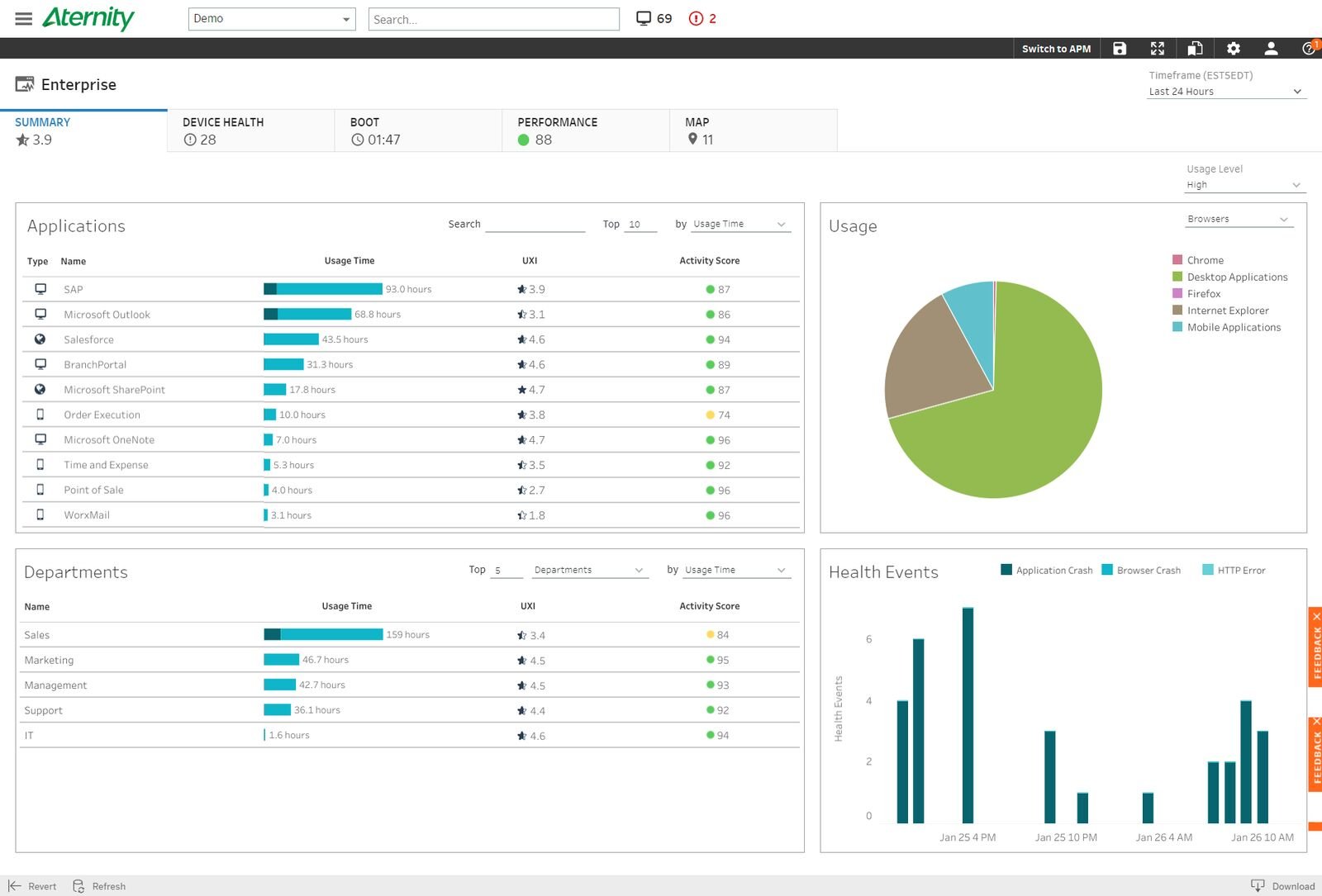Open the Browsers dropdown in Usage panel
This screenshot has height=896, width=1322.
pos(1239,219)
